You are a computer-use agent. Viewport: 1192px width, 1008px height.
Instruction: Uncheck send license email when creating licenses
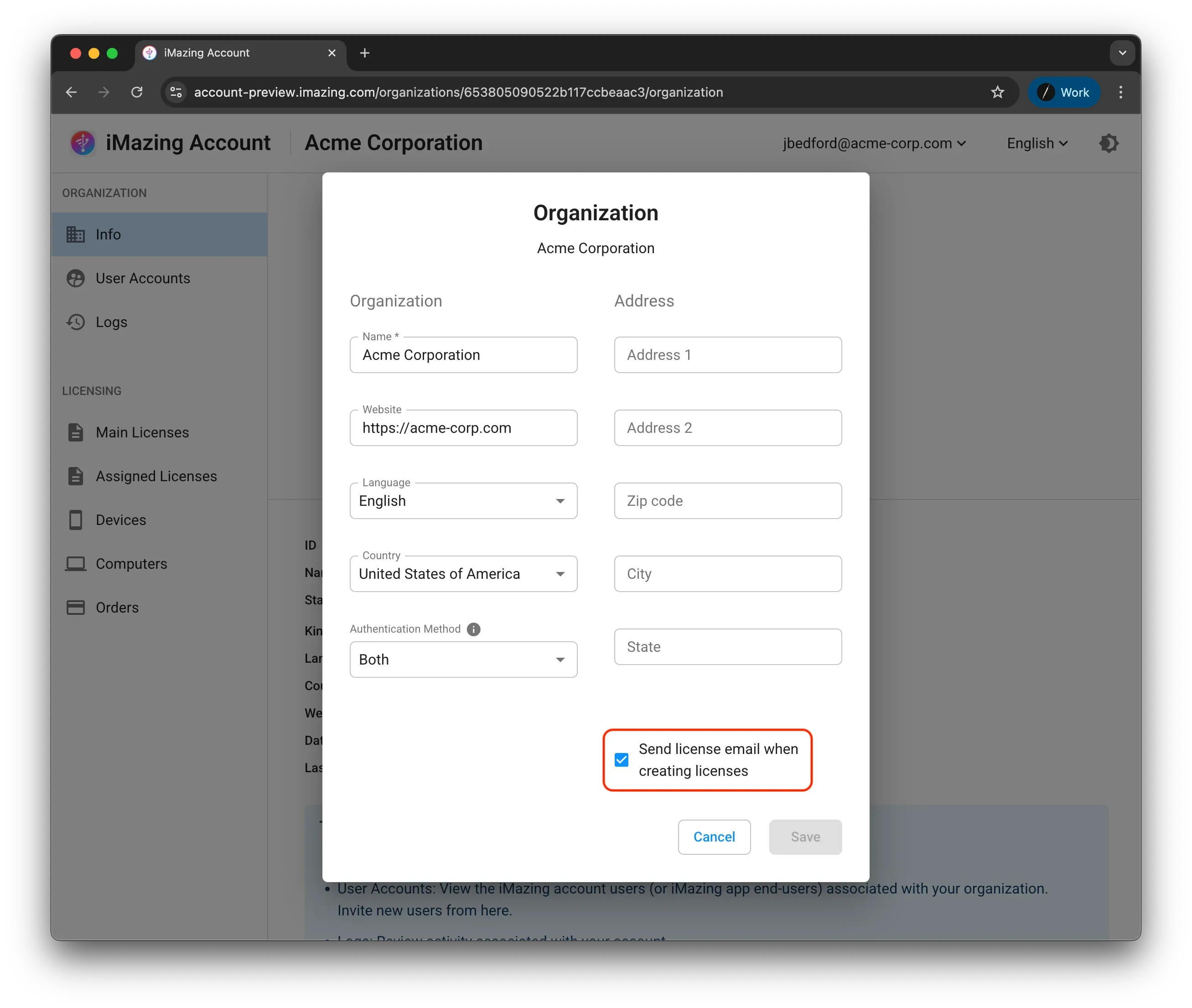click(x=622, y=760)
